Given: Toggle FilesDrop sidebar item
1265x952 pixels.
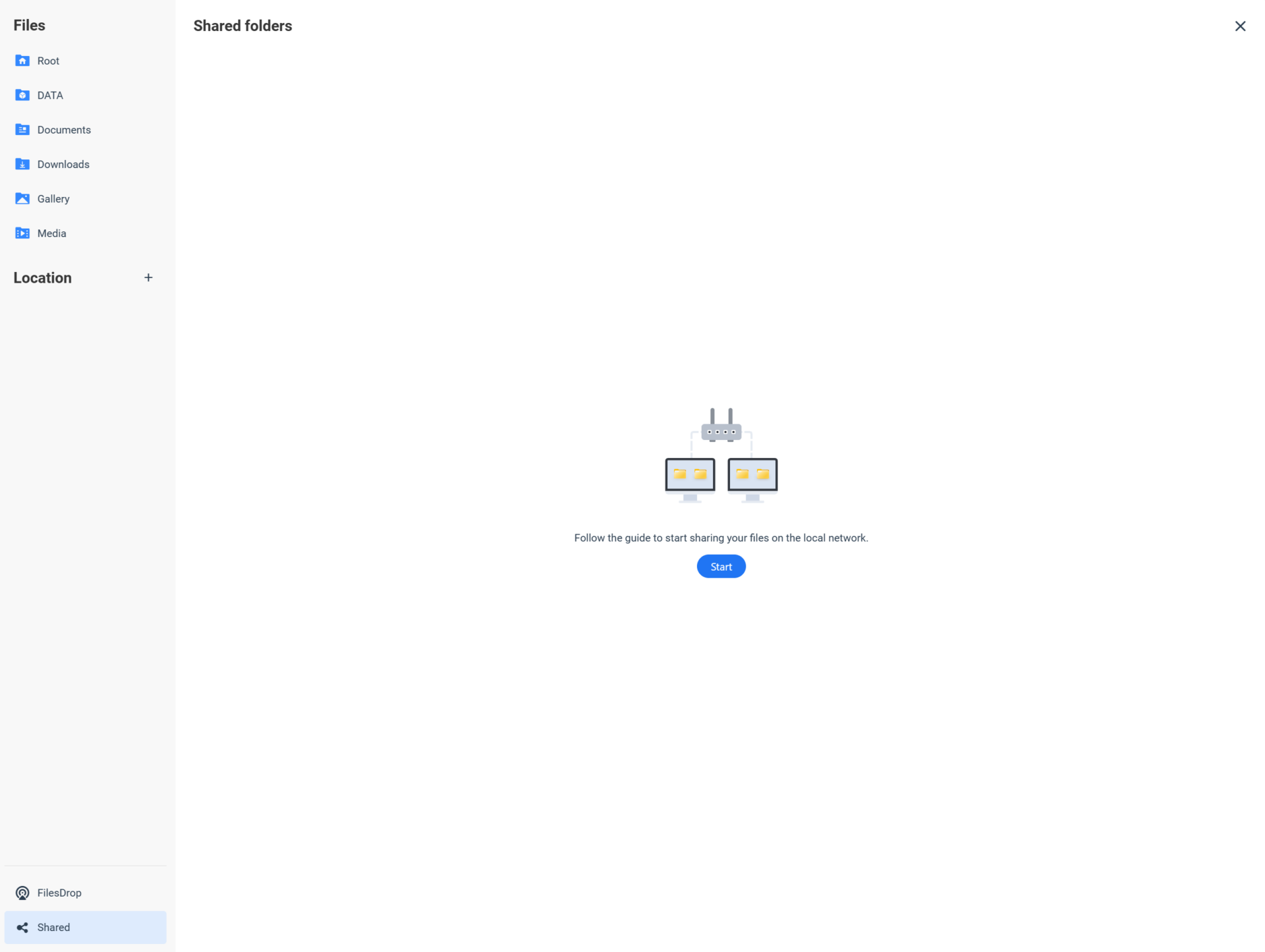Looking at the screenshot, I should click(x=85, y=892).
